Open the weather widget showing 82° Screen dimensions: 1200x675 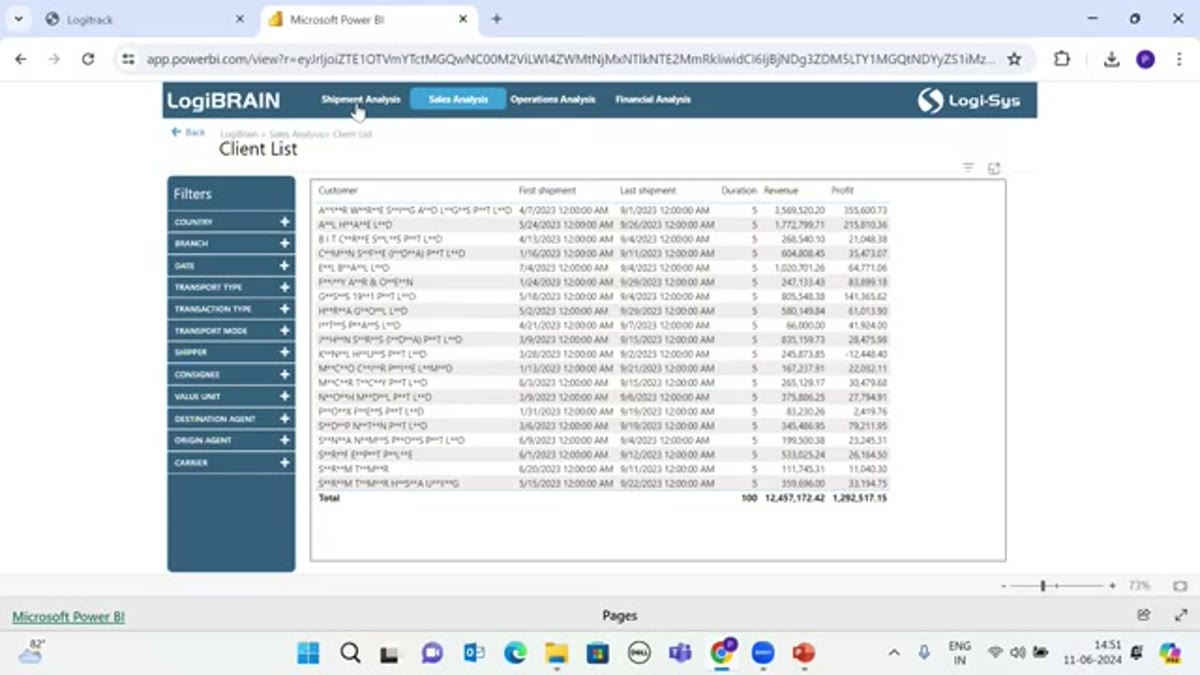point(33,652)
